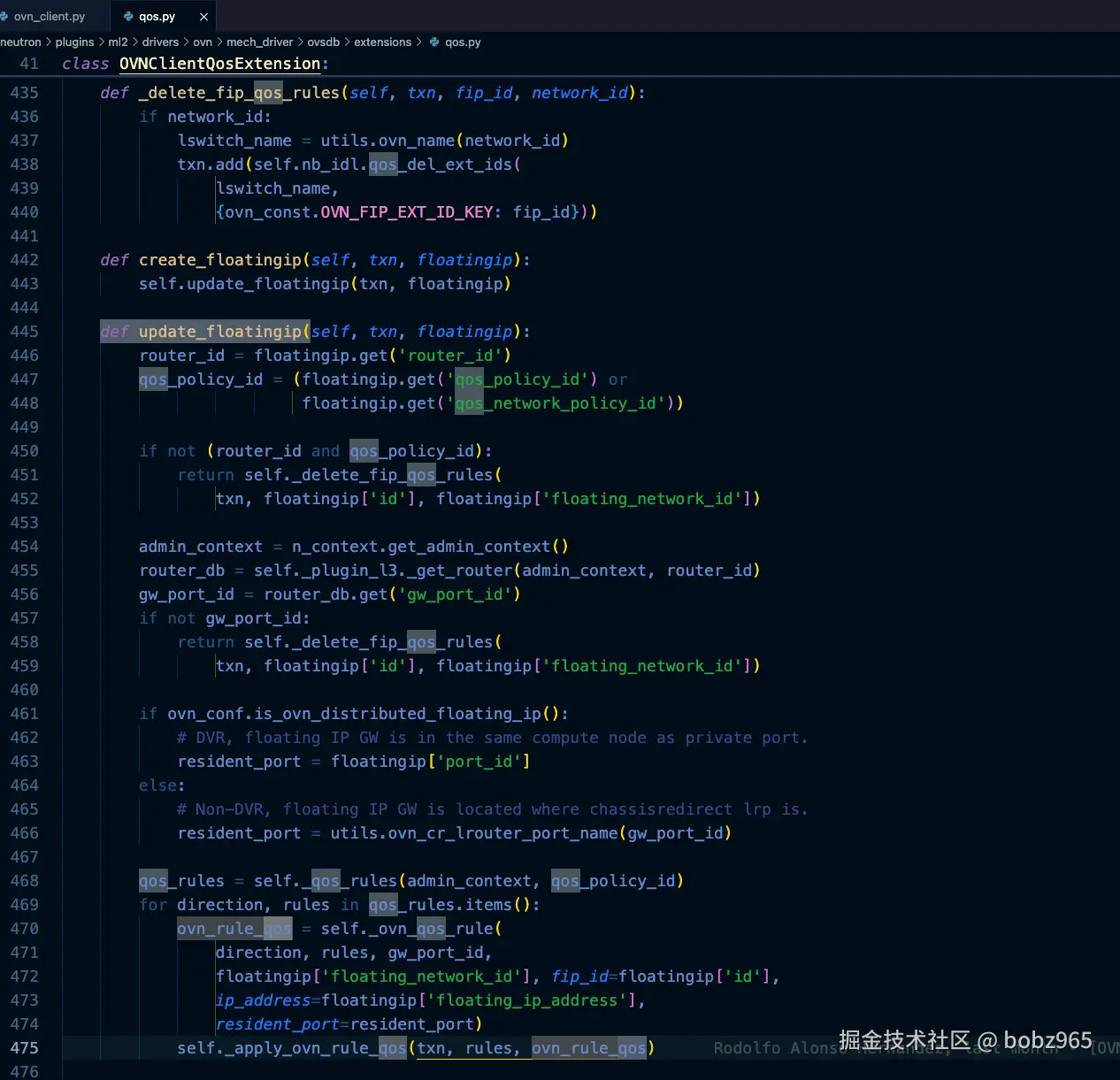Screen dimensions: 1120x1080
Task: Open the ml2 breadcrumb segment
Action: (x=118, y=42)
